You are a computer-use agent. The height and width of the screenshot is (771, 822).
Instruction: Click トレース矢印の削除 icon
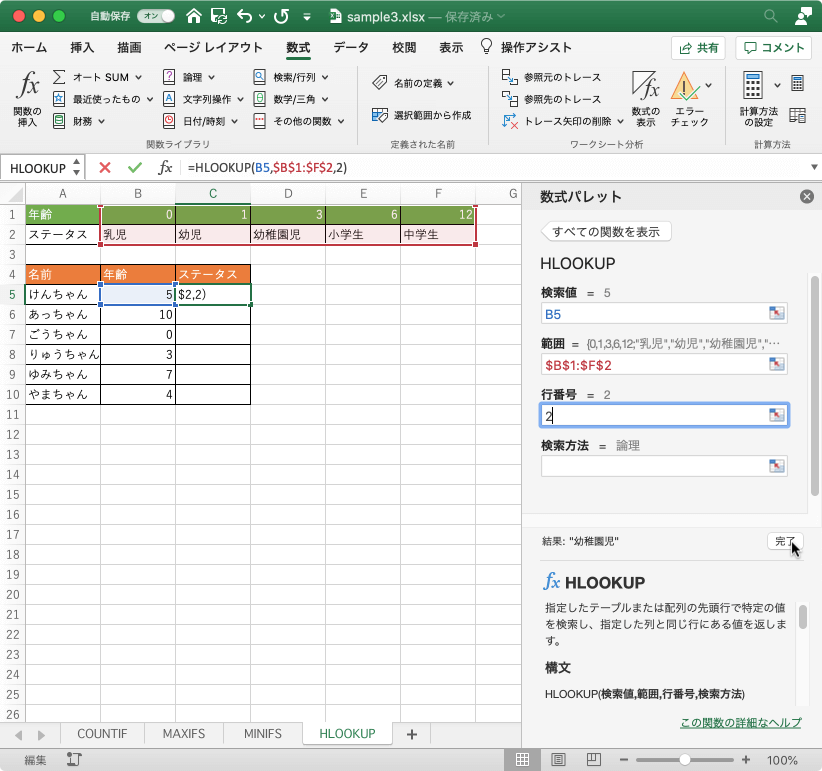point(510,121)
